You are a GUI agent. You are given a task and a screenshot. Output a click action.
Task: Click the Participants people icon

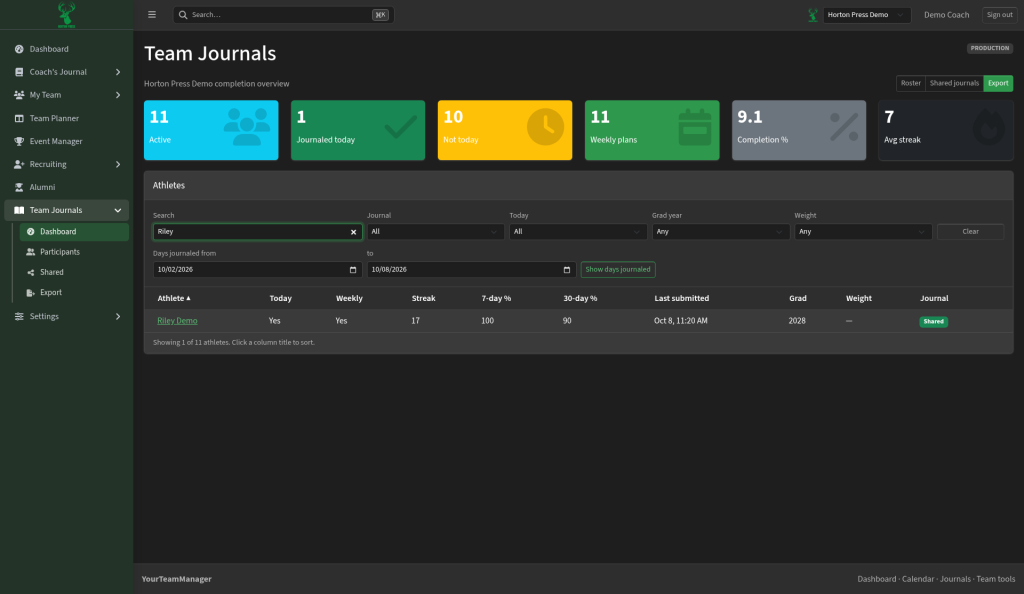point(31,252)
